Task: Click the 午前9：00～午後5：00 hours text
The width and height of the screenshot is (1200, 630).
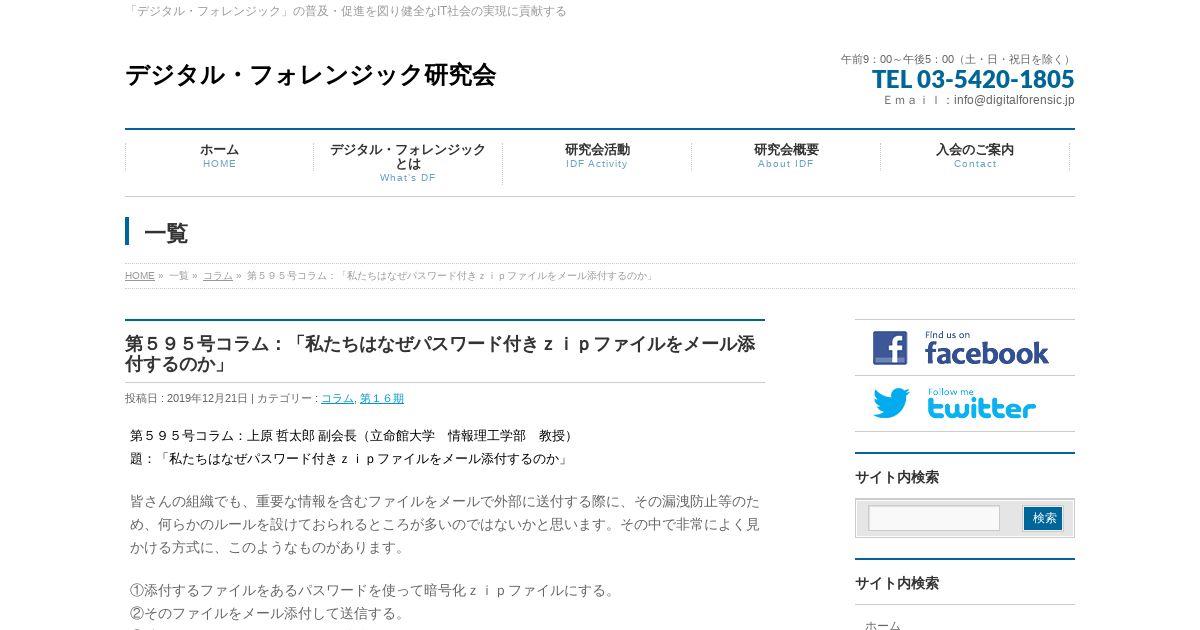Action: pyautogui.click(x=957, y=59)
